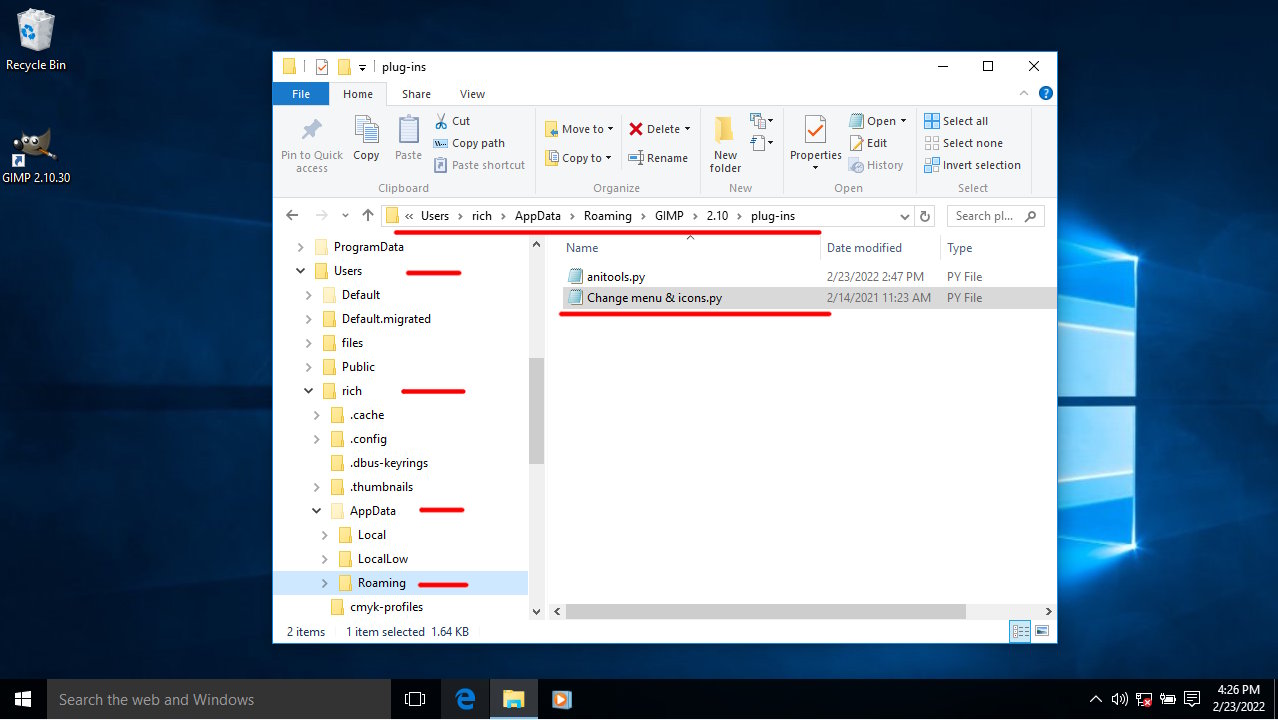1278x720 pixels.
Task: Open the File menu tab
Action: pyautogui.click(x=301, y=94)
